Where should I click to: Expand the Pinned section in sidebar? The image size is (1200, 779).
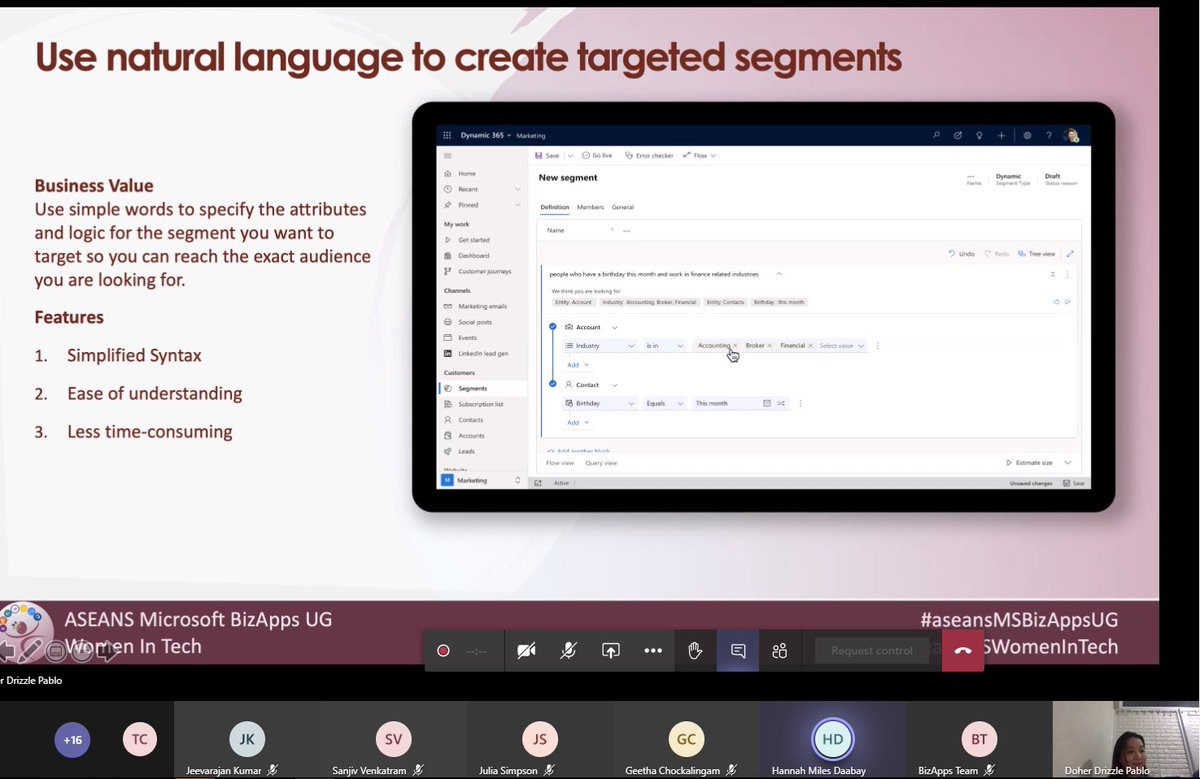click(x=517, y=205)
